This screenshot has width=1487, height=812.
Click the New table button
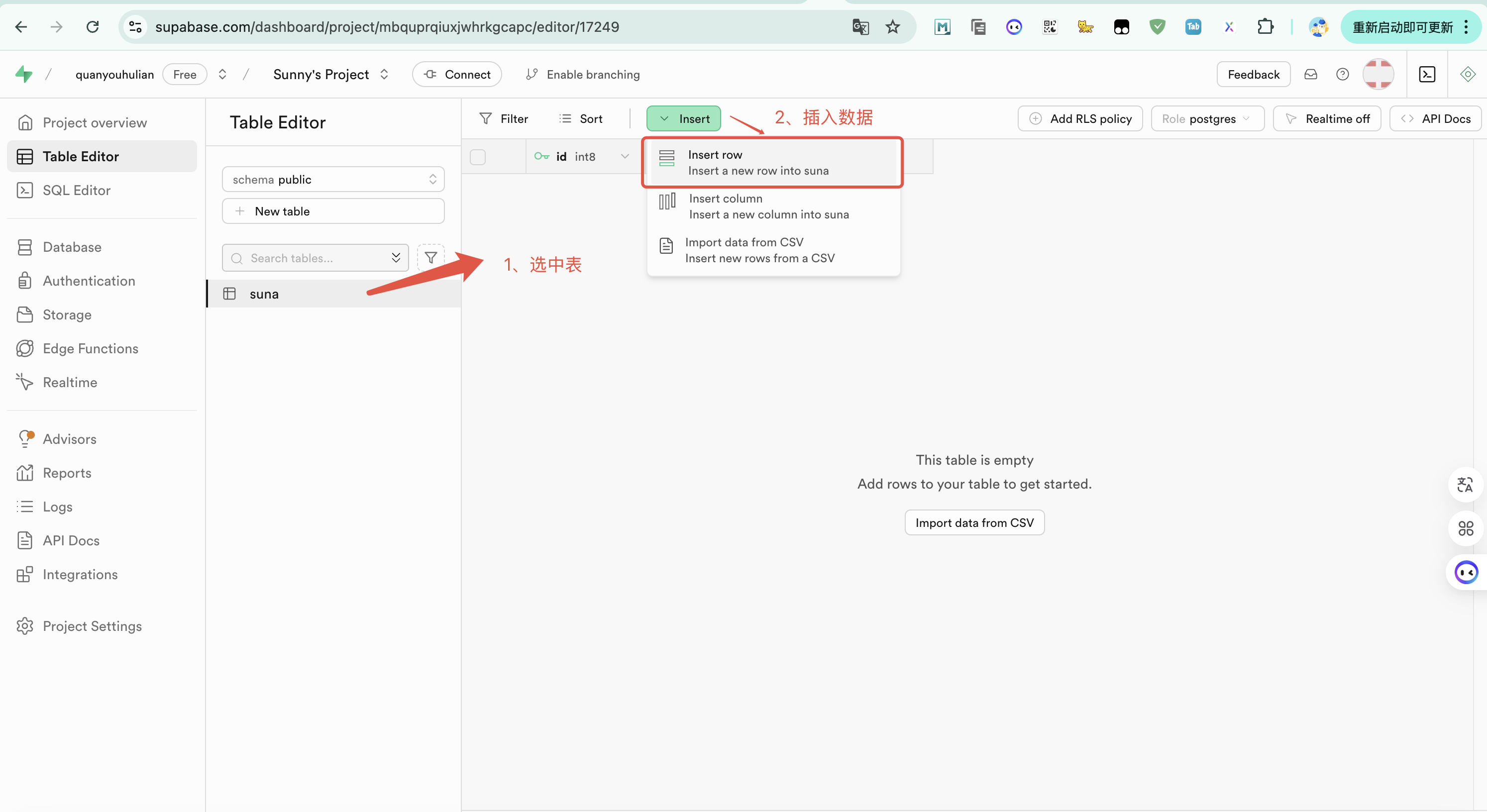333,211
